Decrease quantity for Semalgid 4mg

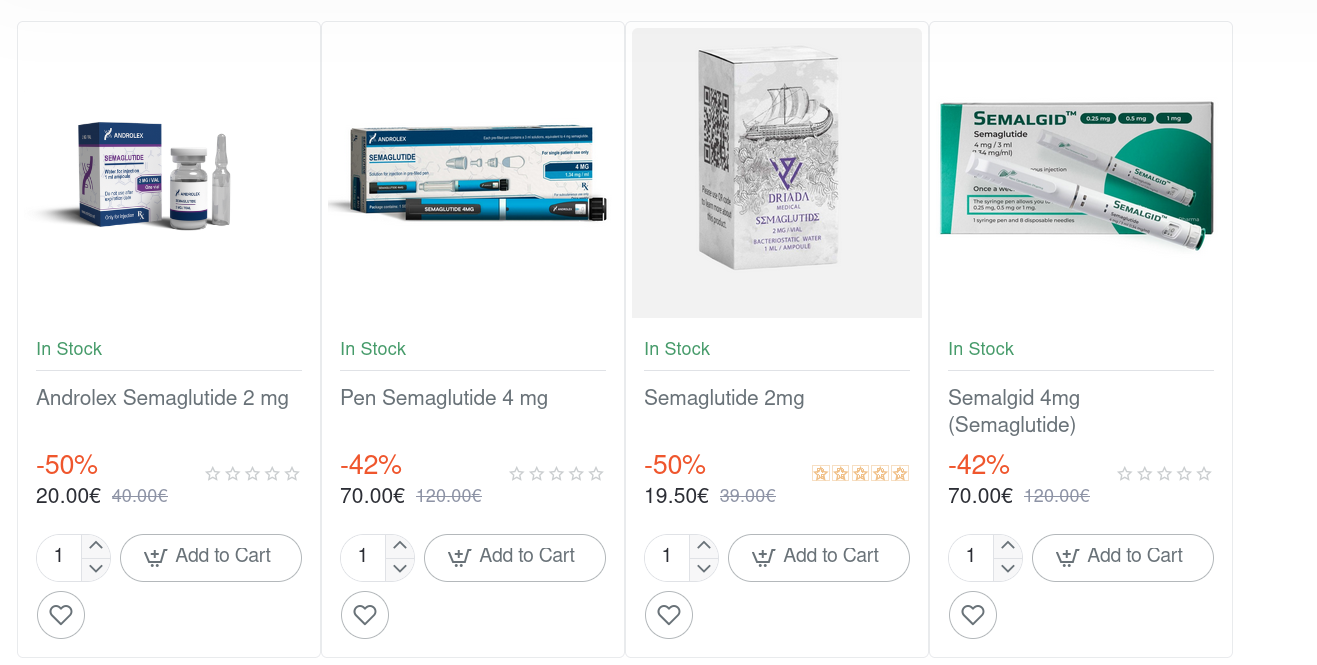(1007, 569)
